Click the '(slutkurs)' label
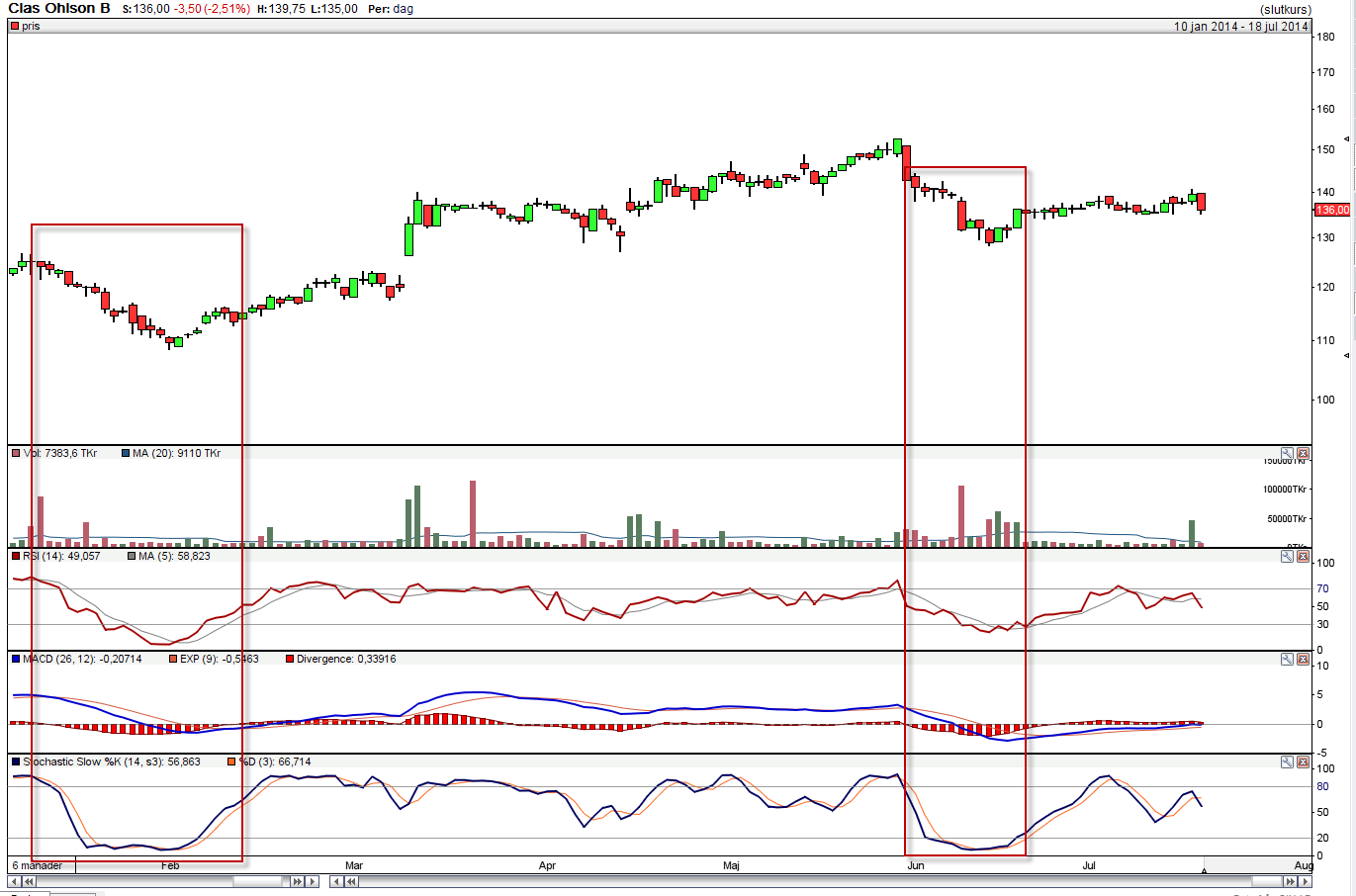This screenshot has width=1356, height=896. 1286,10
